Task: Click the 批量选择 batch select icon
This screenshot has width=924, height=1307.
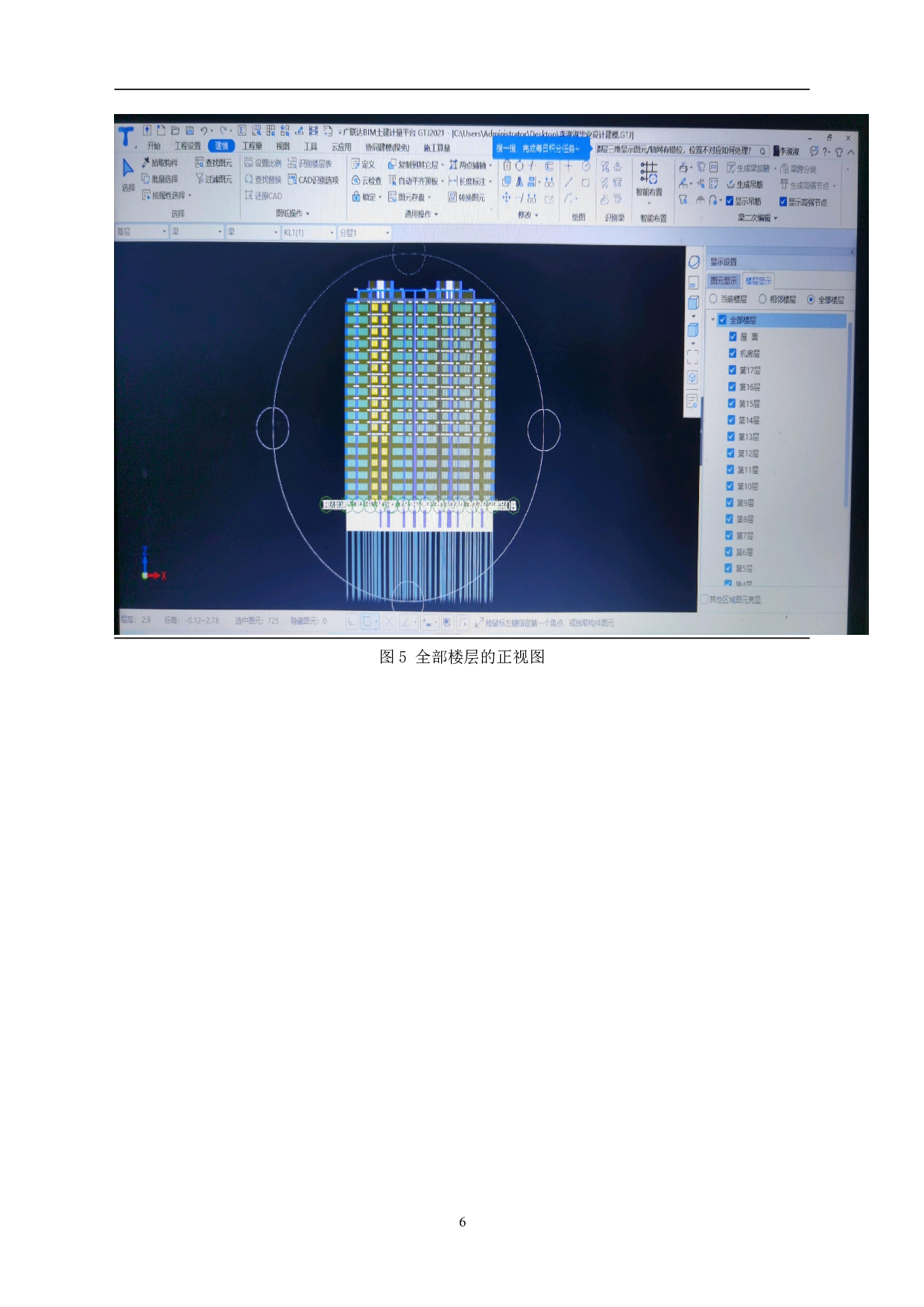Action: [146, 179]
